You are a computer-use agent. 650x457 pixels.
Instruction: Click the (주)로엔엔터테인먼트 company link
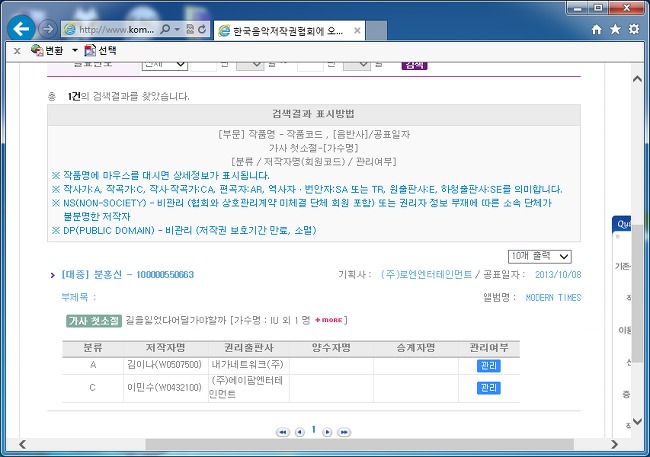426,275
